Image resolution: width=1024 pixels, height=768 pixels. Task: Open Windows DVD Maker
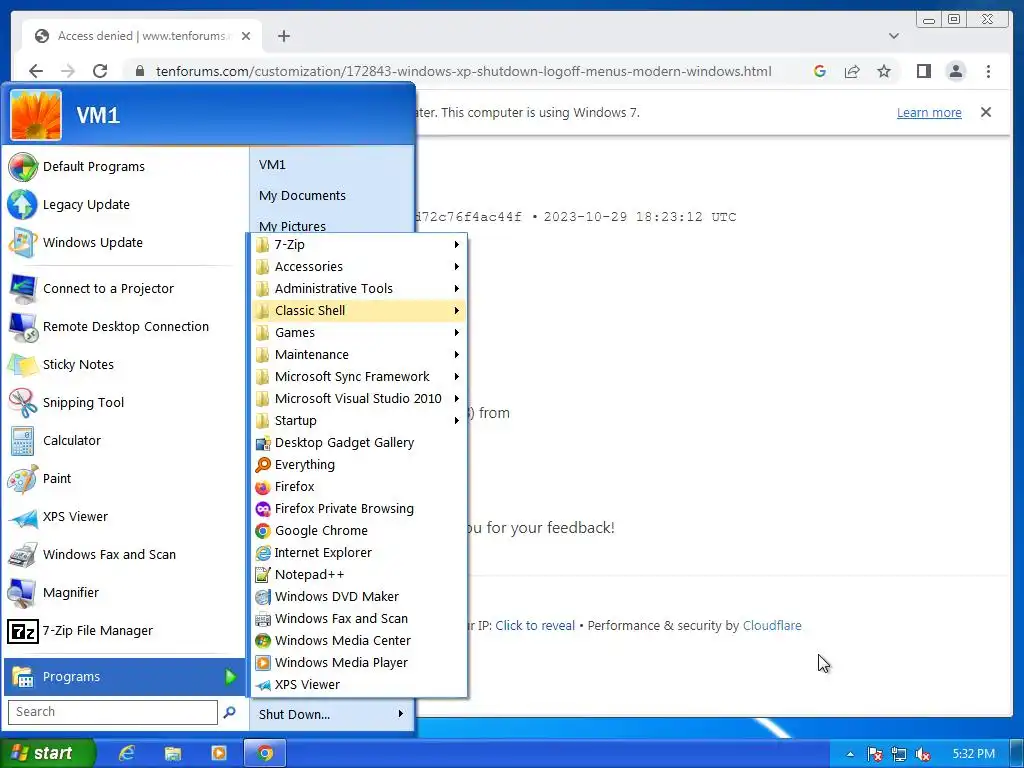[358, 596]
